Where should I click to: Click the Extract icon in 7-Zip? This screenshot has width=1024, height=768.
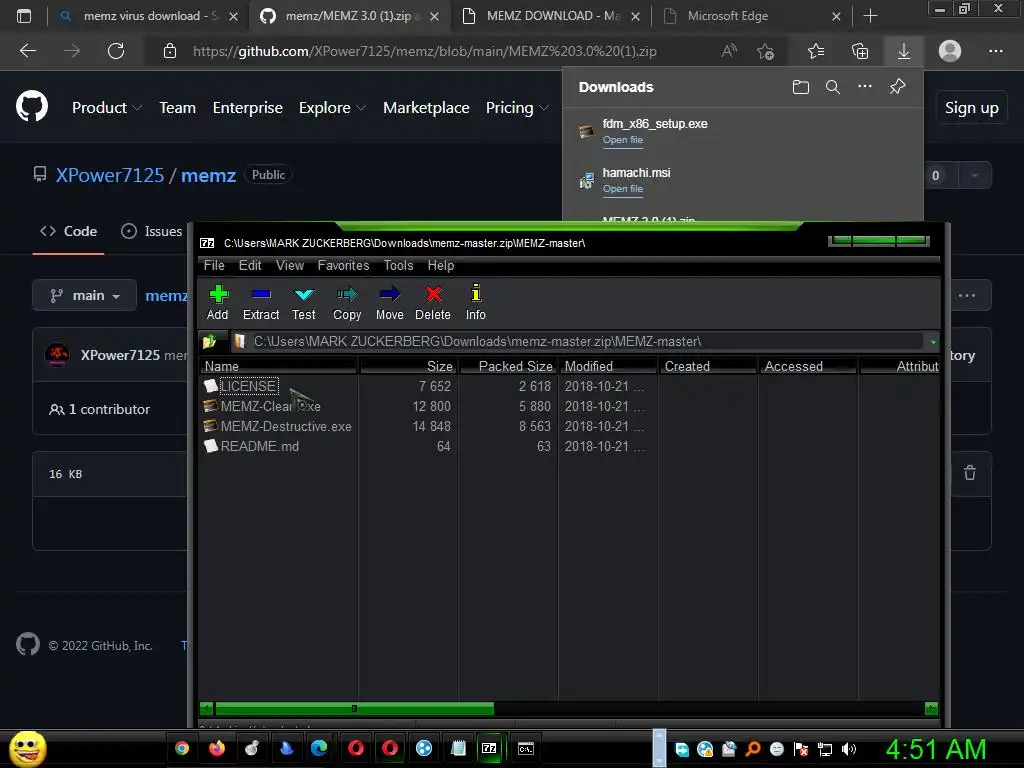pos(261,295)
